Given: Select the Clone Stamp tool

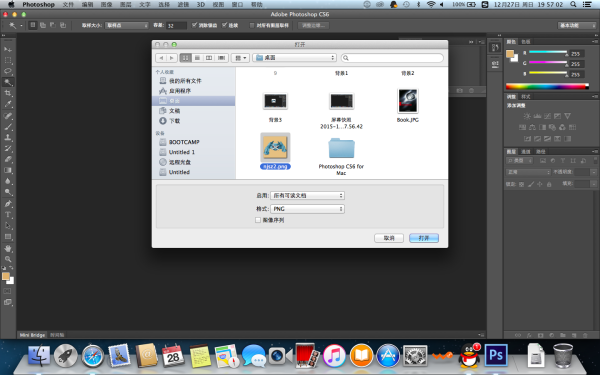Looking at the screenshot, I should (x=8, y=137).
